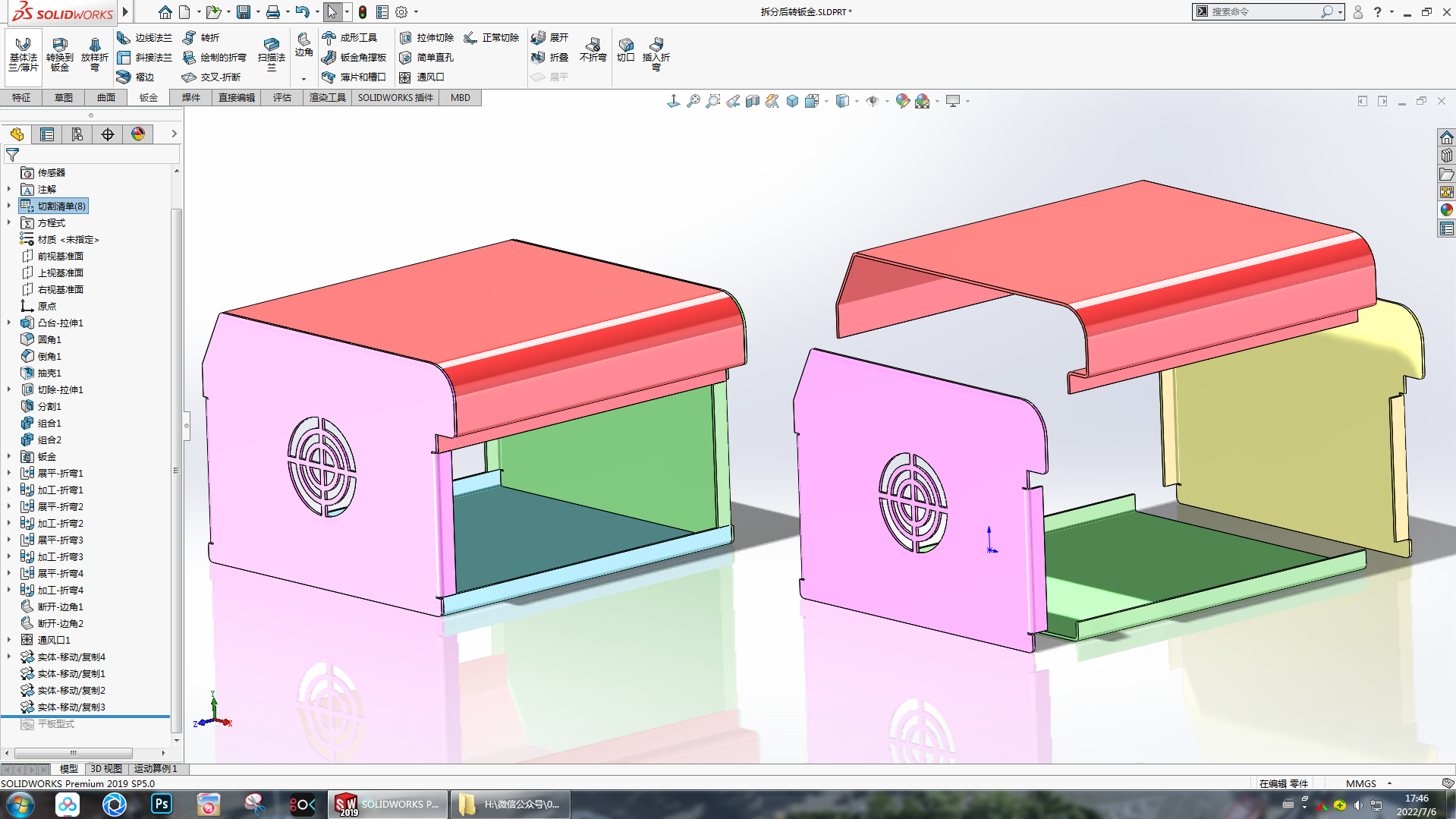Image resolution: width=1456 pixels, height=819 pixels.
Task: Open the Appearances task pane icon
Action: click(1447, 210)
